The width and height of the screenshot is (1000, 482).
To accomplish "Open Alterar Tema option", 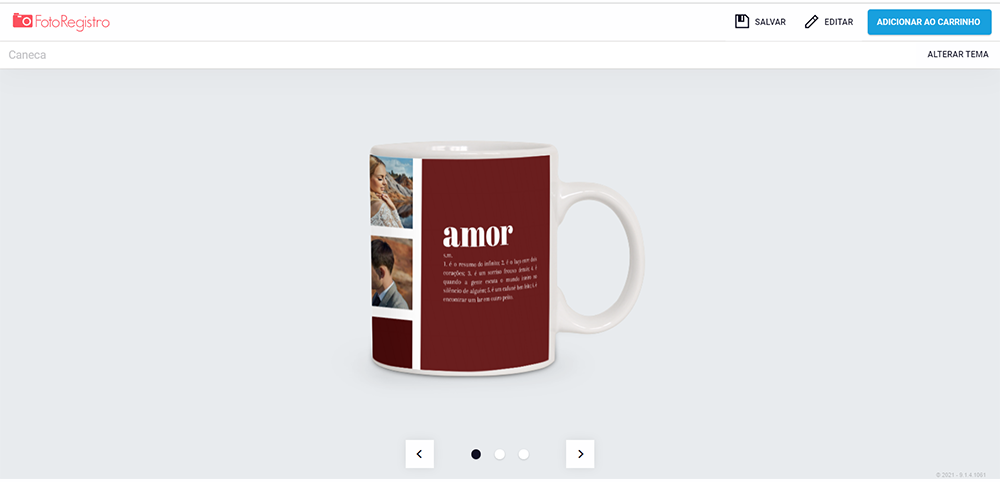I will (958, 55).
